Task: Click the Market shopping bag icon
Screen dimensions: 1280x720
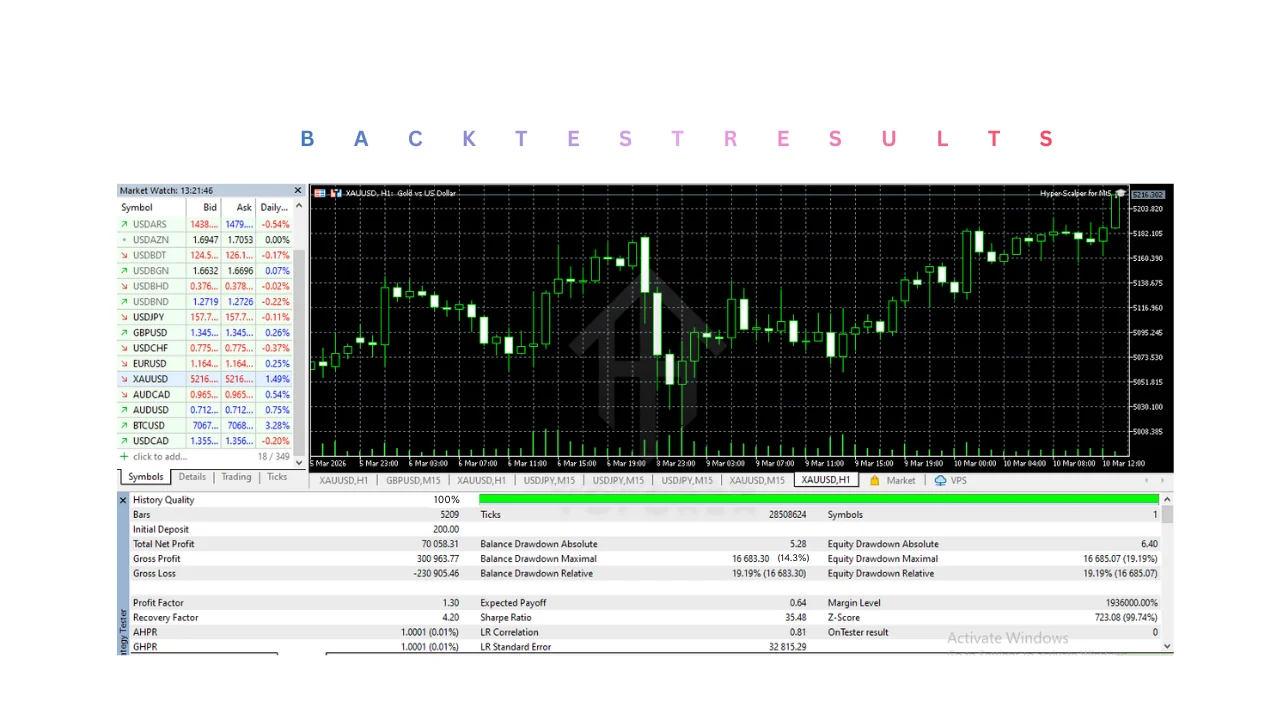Action: (x=875, y=481)
